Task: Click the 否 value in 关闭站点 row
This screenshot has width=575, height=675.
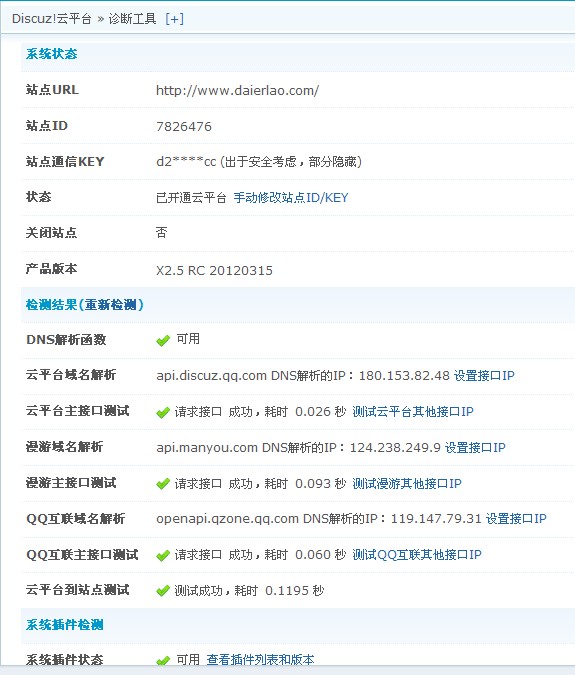Action: pos(161,233)
